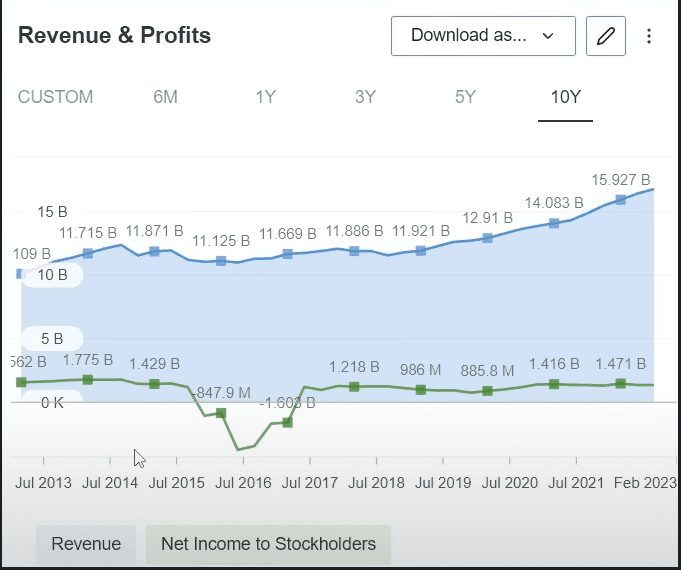The height and width of the screenshot is (570, 681).
Task: Toggle the Revenue series legend
Action: click(86, 544)
